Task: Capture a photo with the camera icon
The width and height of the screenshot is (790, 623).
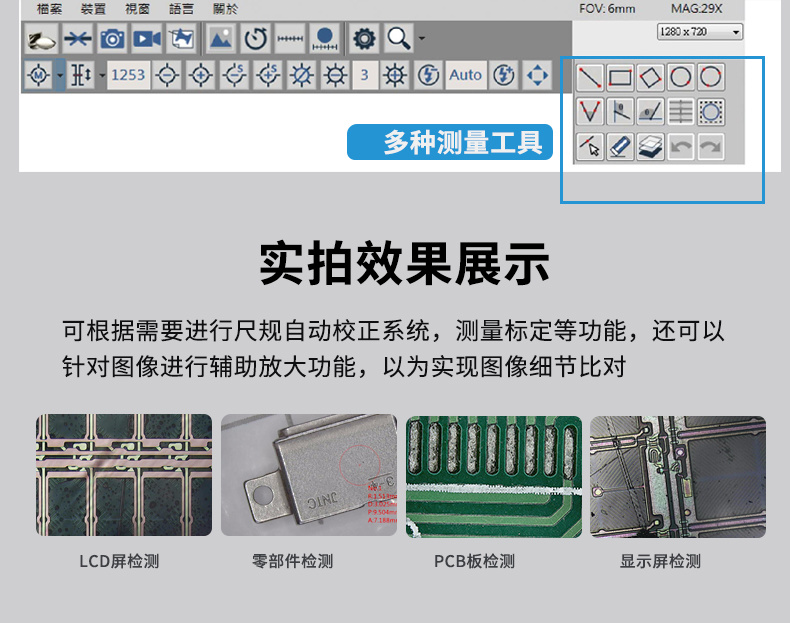Action: coord(112,38)
